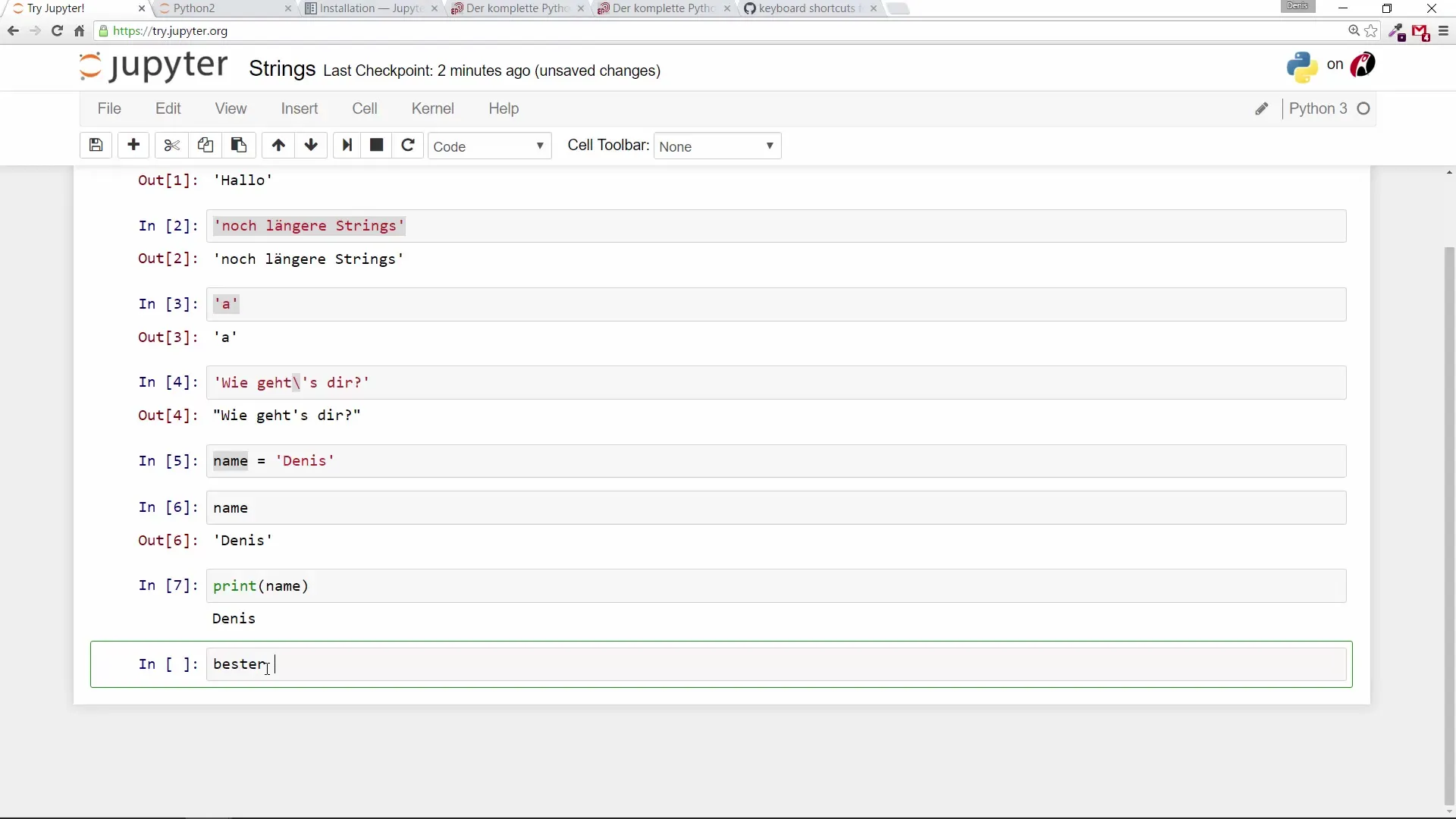Expand Cell Toolbar None dropdown
The height and width of the screenshot is (819, 1456).
717,146
